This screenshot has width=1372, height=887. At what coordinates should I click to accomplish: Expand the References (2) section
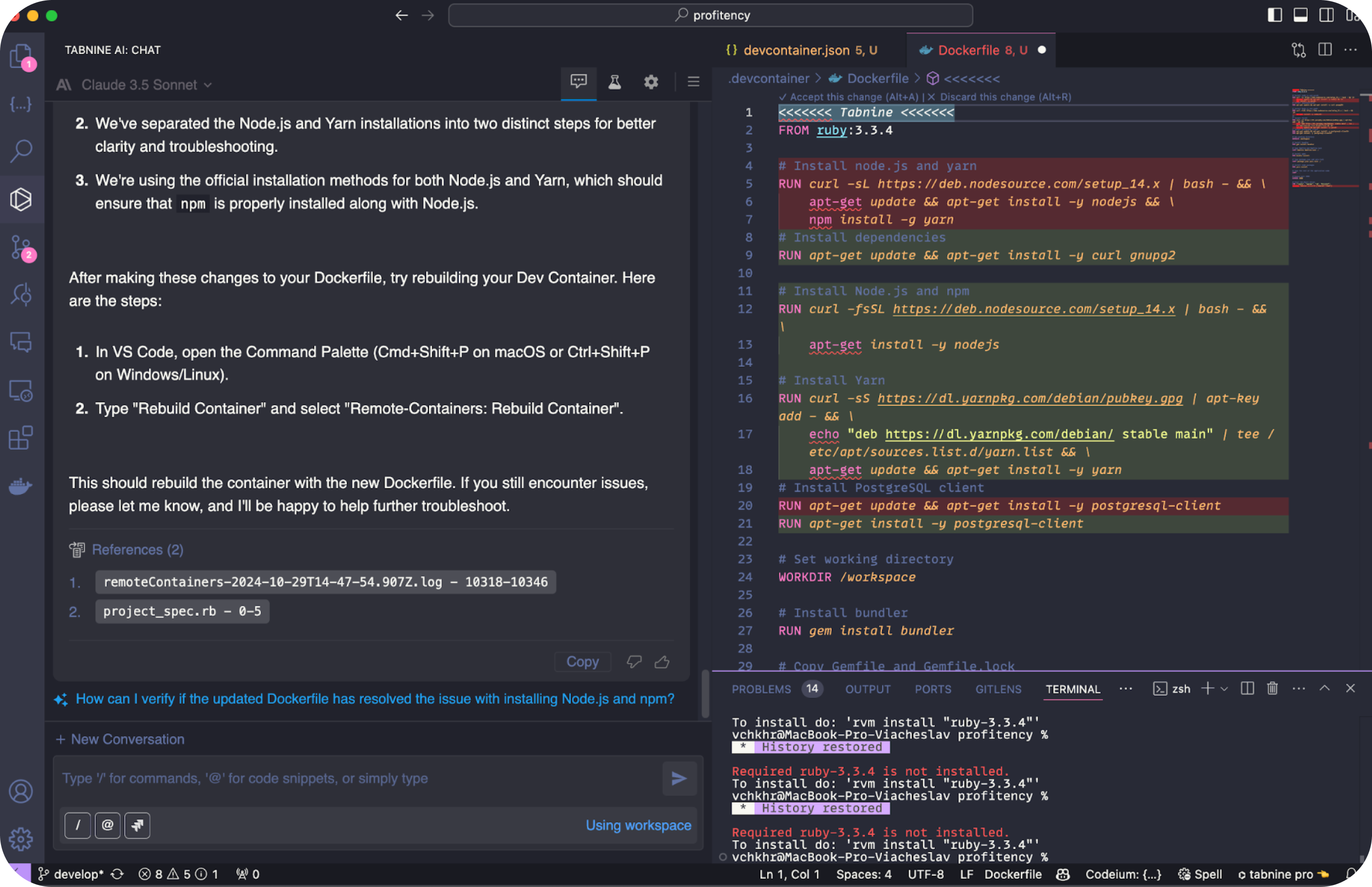point(137,550)
